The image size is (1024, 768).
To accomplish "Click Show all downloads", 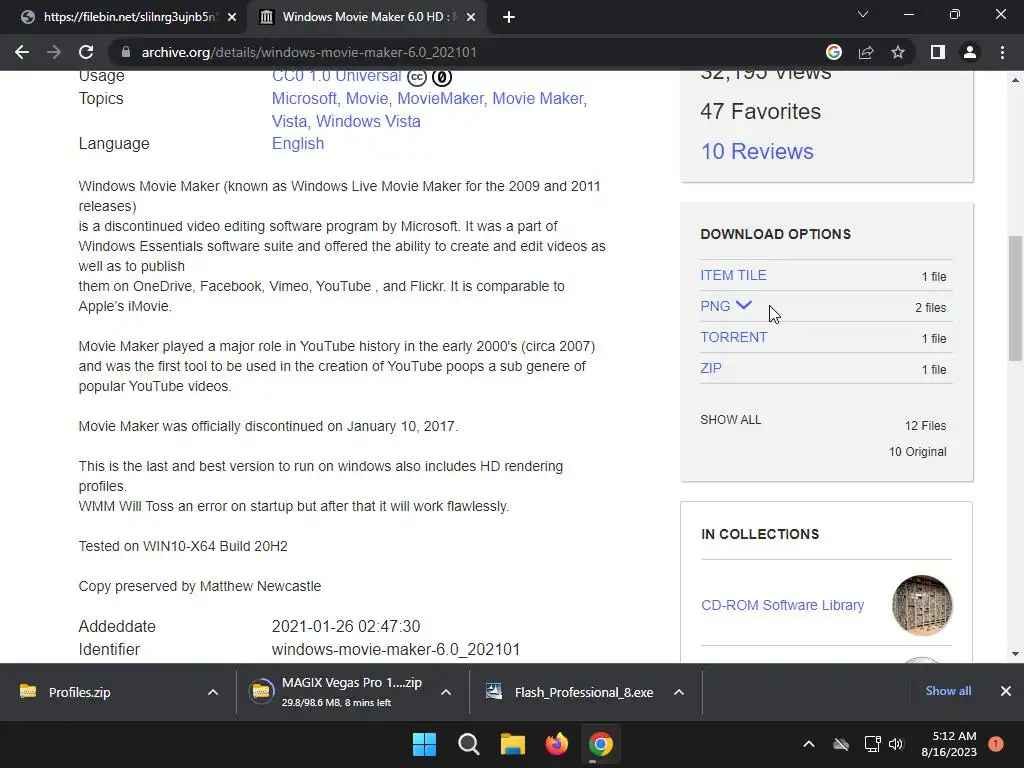I will coord(948,691).
